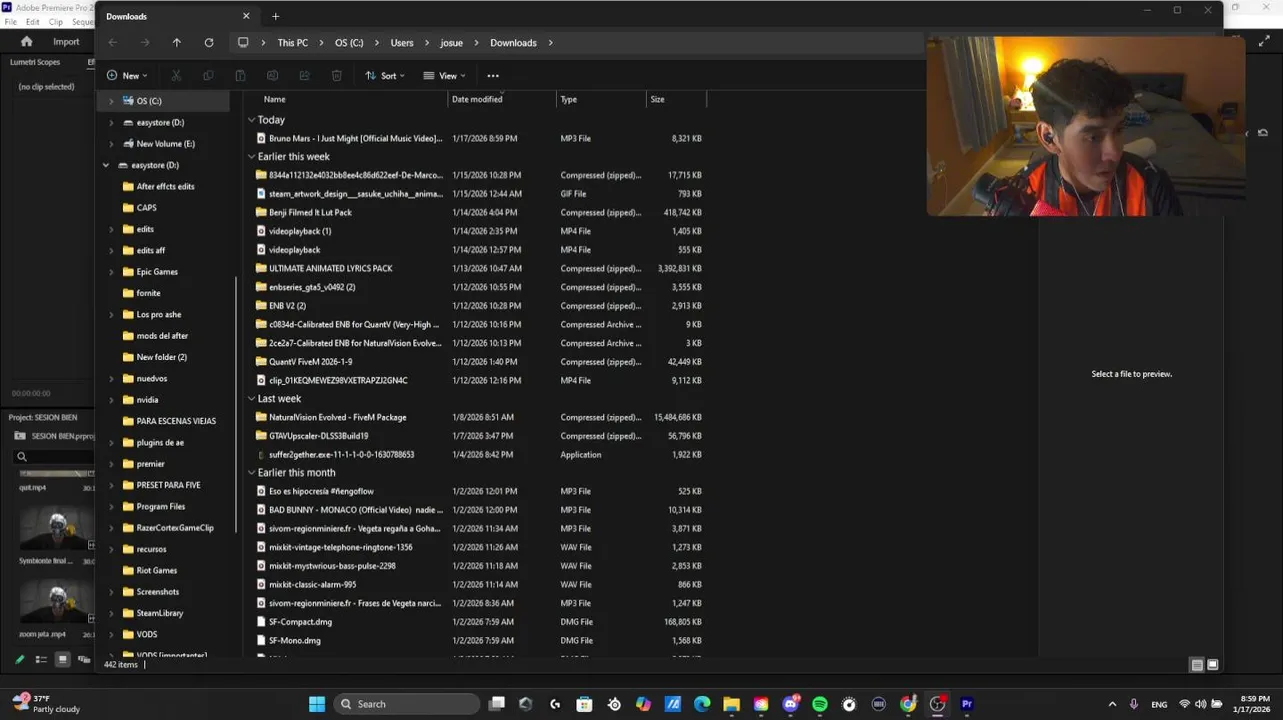Screen dimensions: 1283x720
Task: Expand the OS (C:) drive in sidebar
Action: click(x=111, y=101)
